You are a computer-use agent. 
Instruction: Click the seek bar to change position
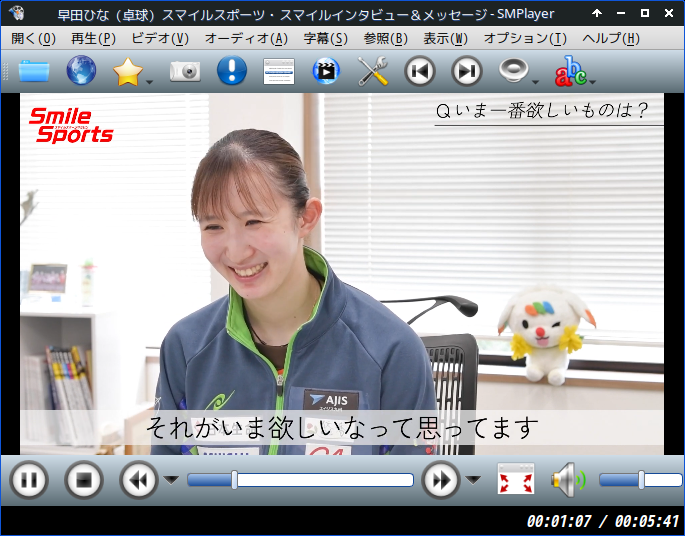pyautogui.click(x=301, y=480)
